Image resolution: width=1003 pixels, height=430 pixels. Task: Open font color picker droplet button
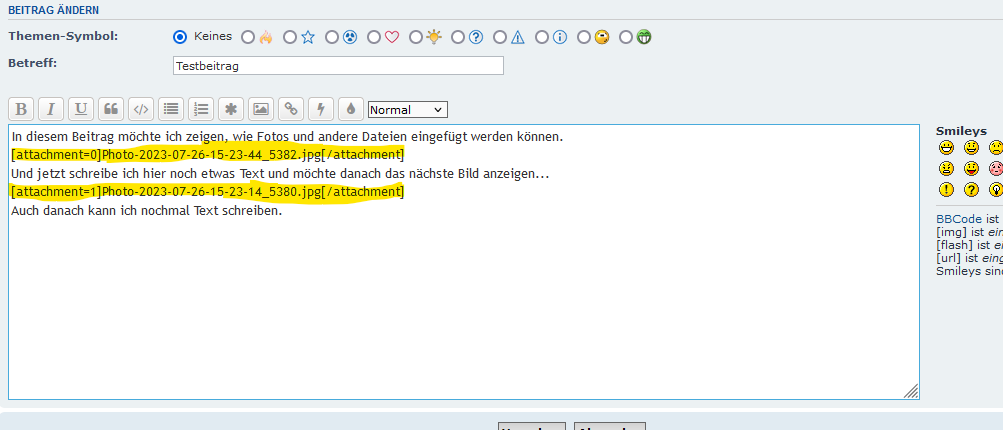coord(350,109)
